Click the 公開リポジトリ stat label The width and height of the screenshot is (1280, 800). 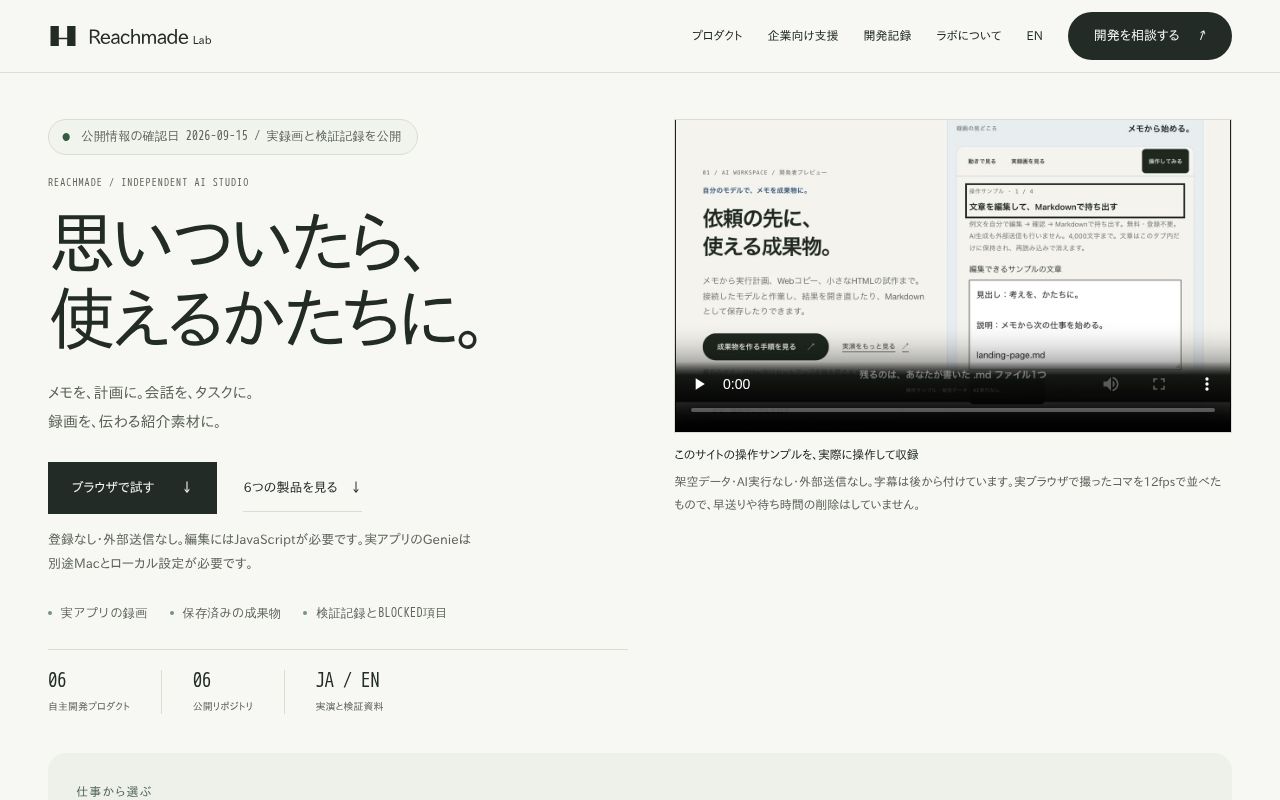(x=223, y=706)
